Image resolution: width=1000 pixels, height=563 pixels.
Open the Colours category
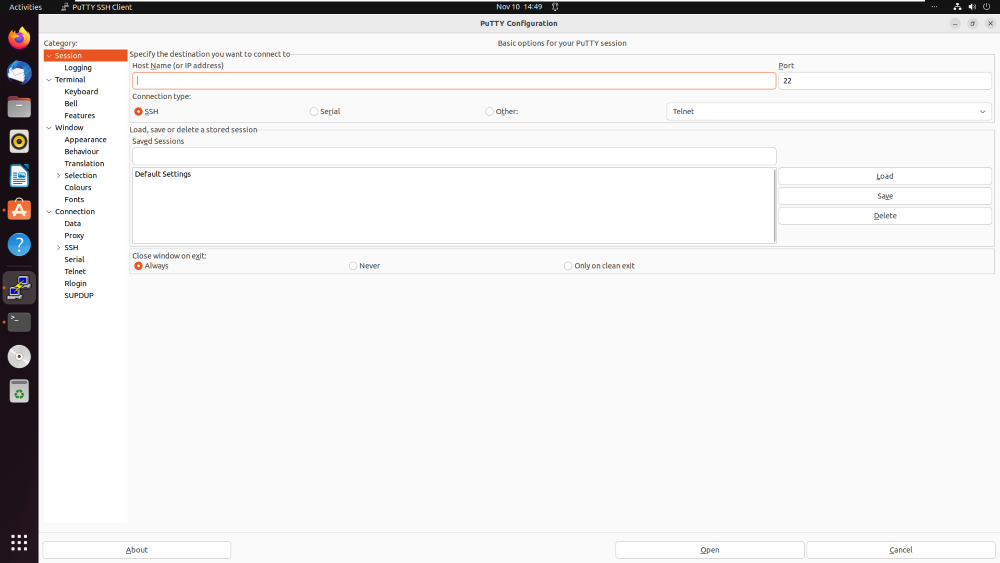(x=78, y=187)
